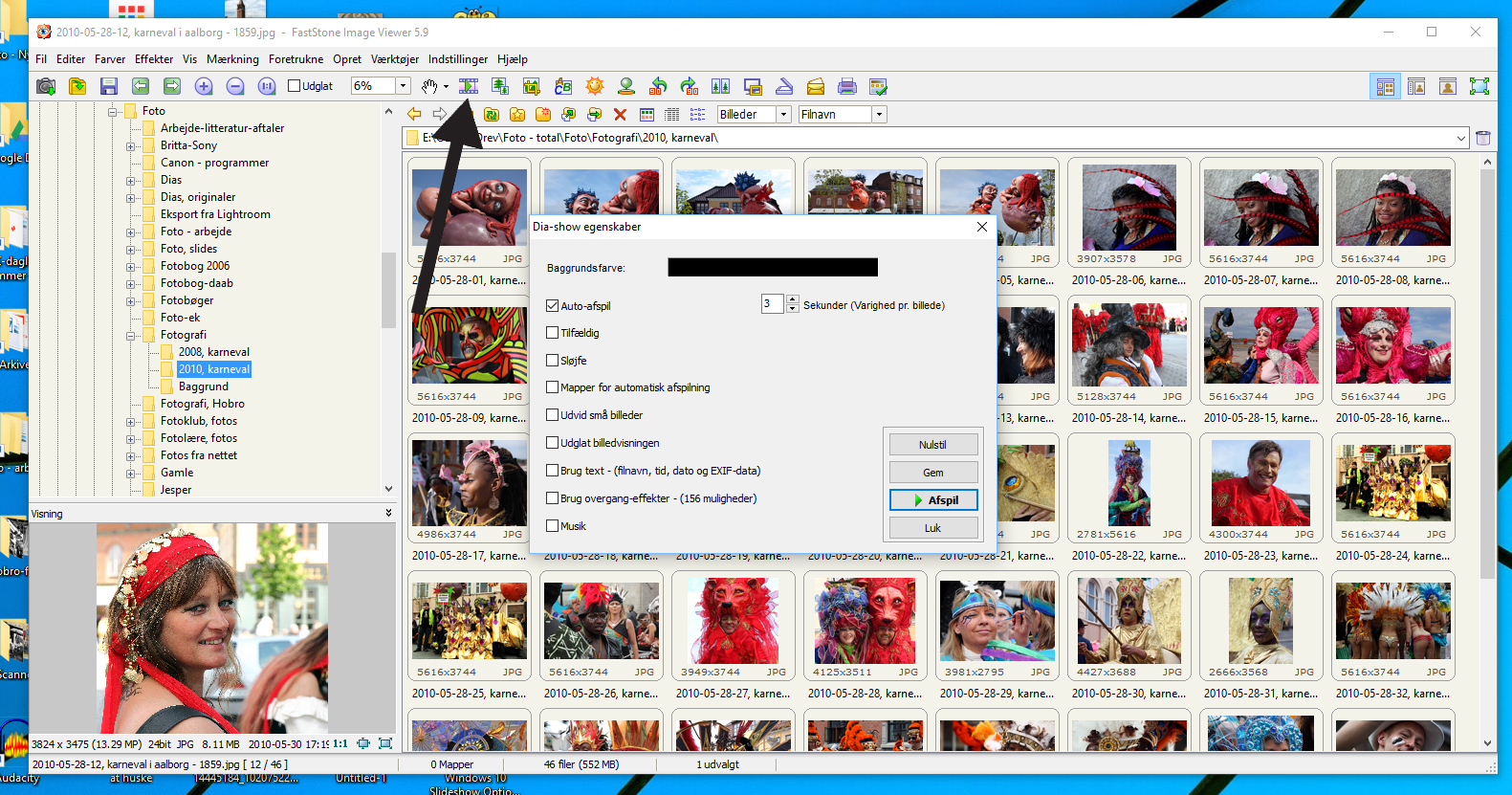The width and height of the screenshot is (1512, 795).
Task: Click the printer icon in the toolbar
Action: [846, 87]
